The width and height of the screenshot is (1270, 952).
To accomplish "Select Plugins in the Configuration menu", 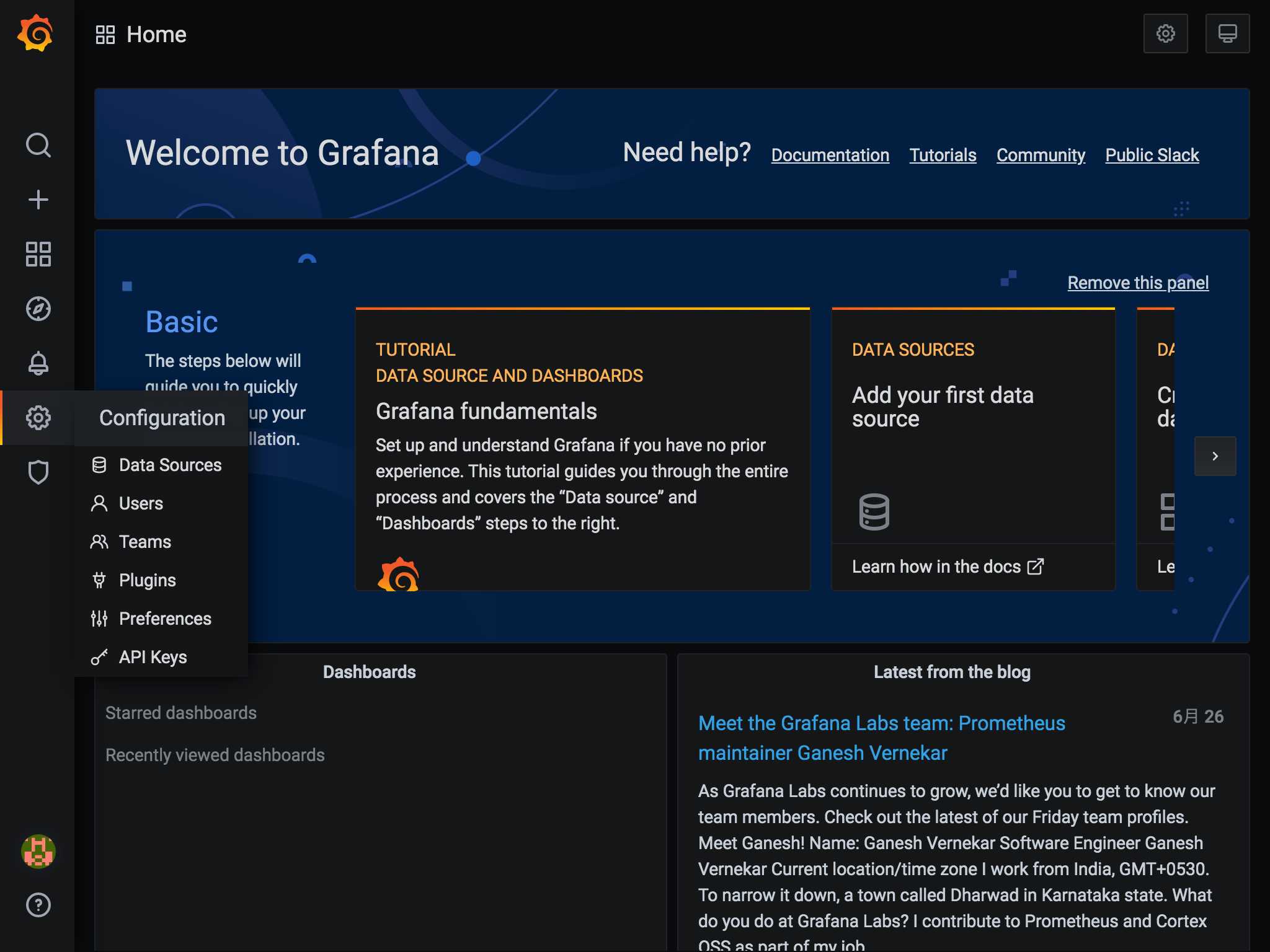I will [x=147, y=580].
